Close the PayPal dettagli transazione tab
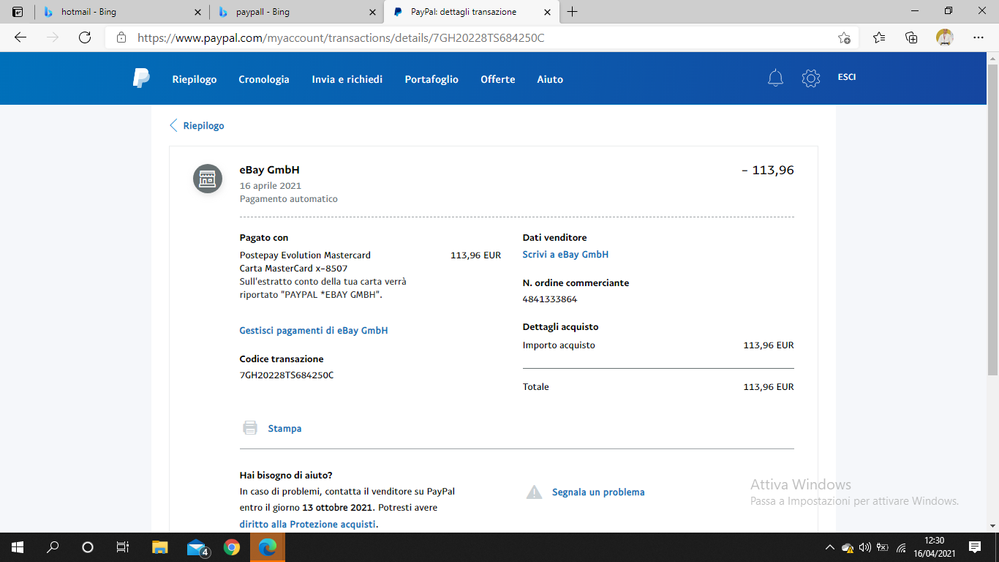 [547, 12]
